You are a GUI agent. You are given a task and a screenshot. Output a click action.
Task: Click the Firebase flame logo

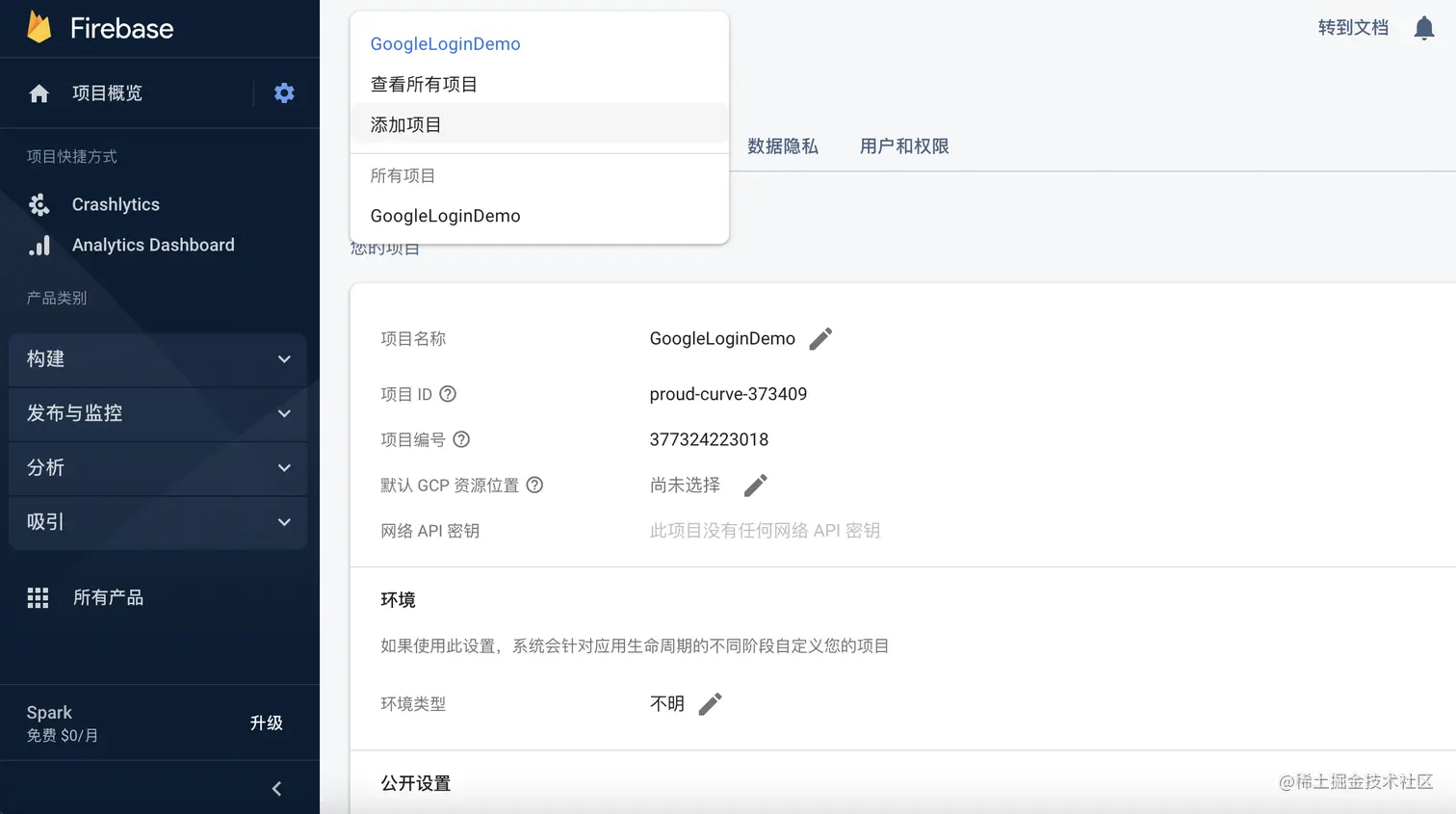point(39,27)
